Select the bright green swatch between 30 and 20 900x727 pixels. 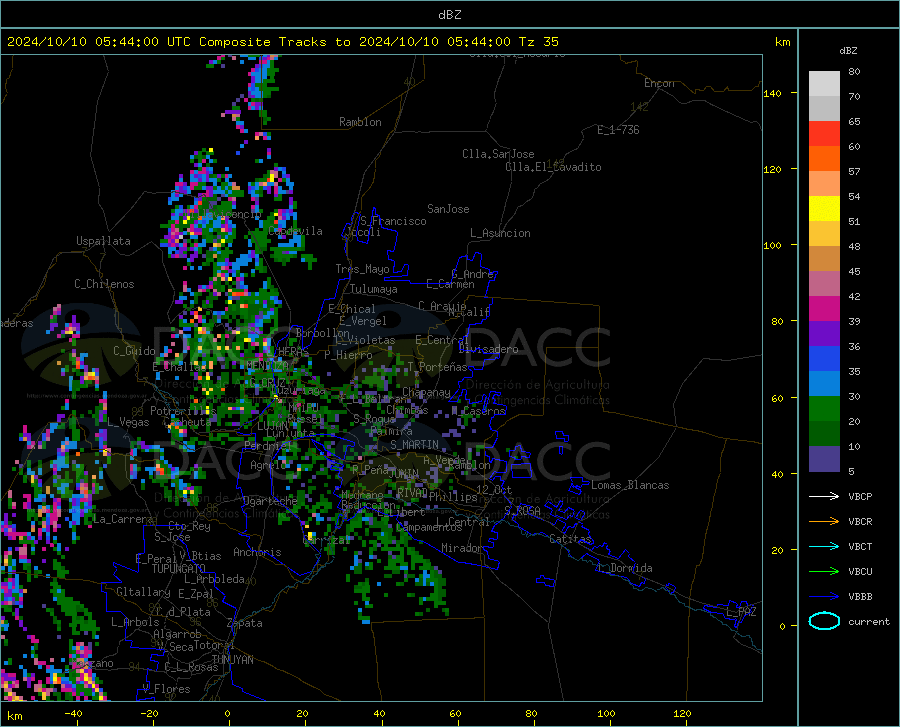coord(824,409)
